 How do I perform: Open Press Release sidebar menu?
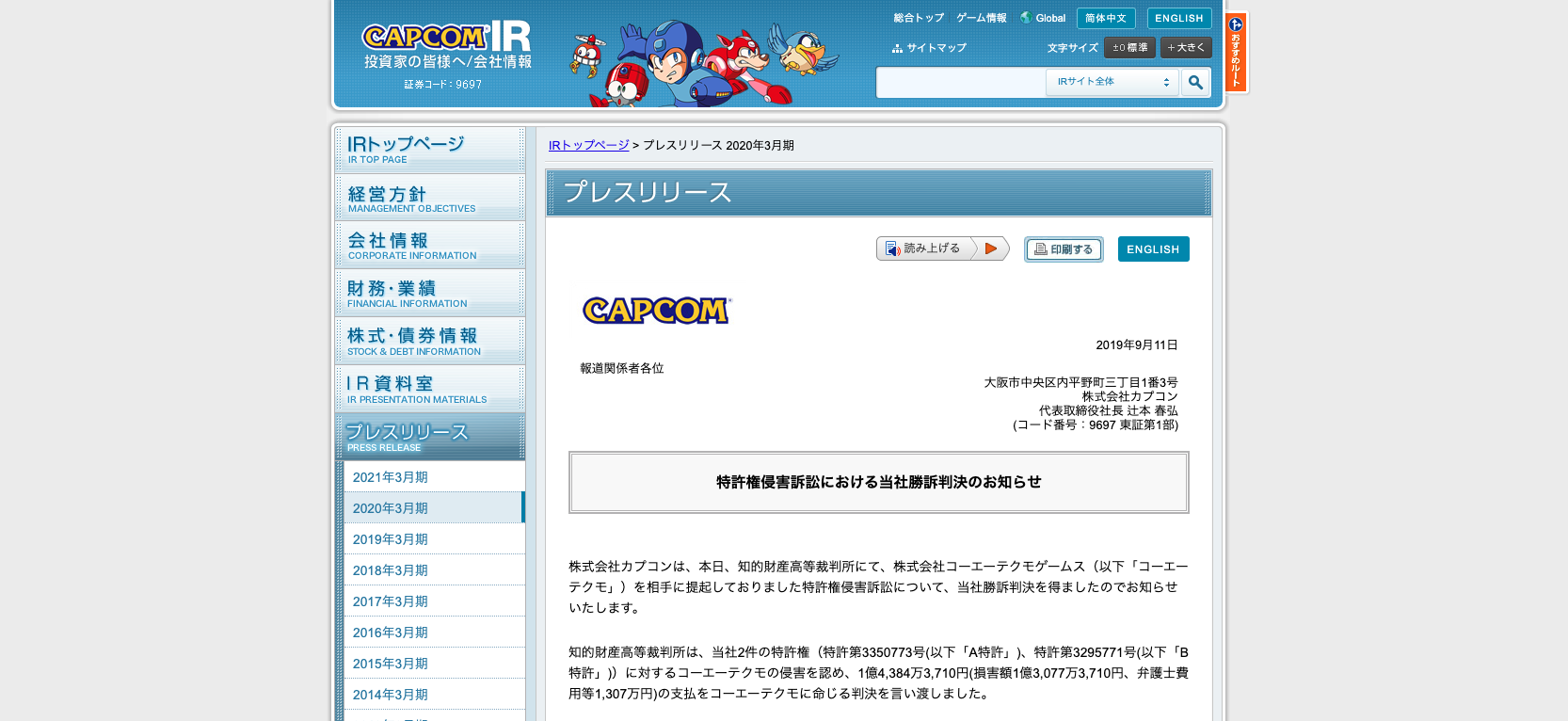tap(430, 438)
